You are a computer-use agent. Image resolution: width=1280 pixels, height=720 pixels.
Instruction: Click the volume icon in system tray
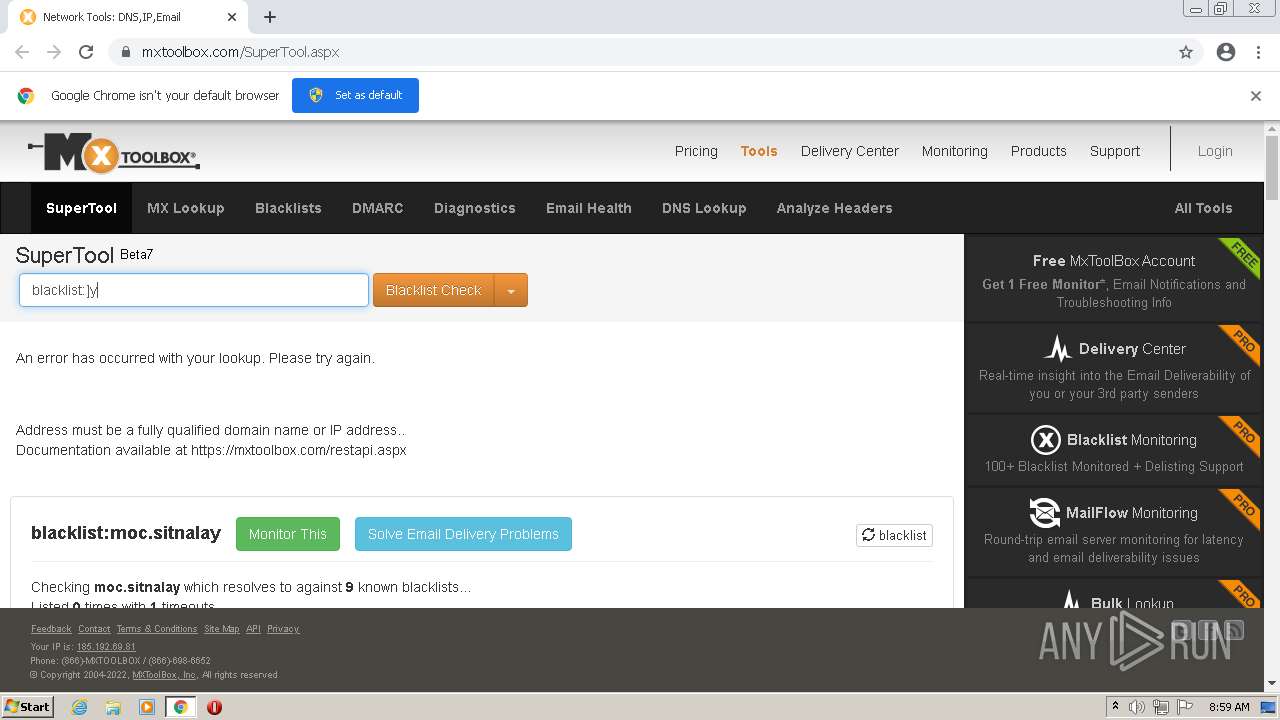[x=1137, y=707]
